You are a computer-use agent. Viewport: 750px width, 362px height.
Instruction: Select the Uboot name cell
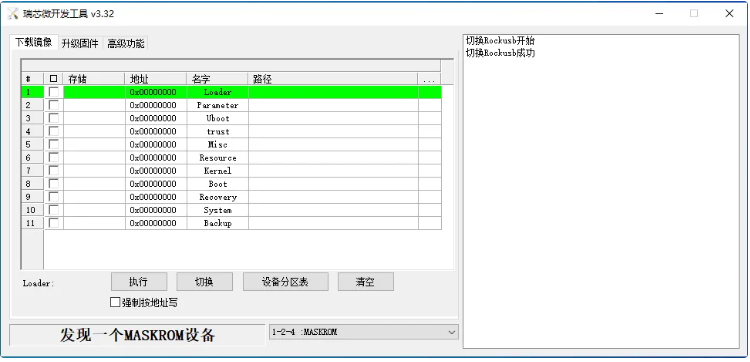[218, 118]
